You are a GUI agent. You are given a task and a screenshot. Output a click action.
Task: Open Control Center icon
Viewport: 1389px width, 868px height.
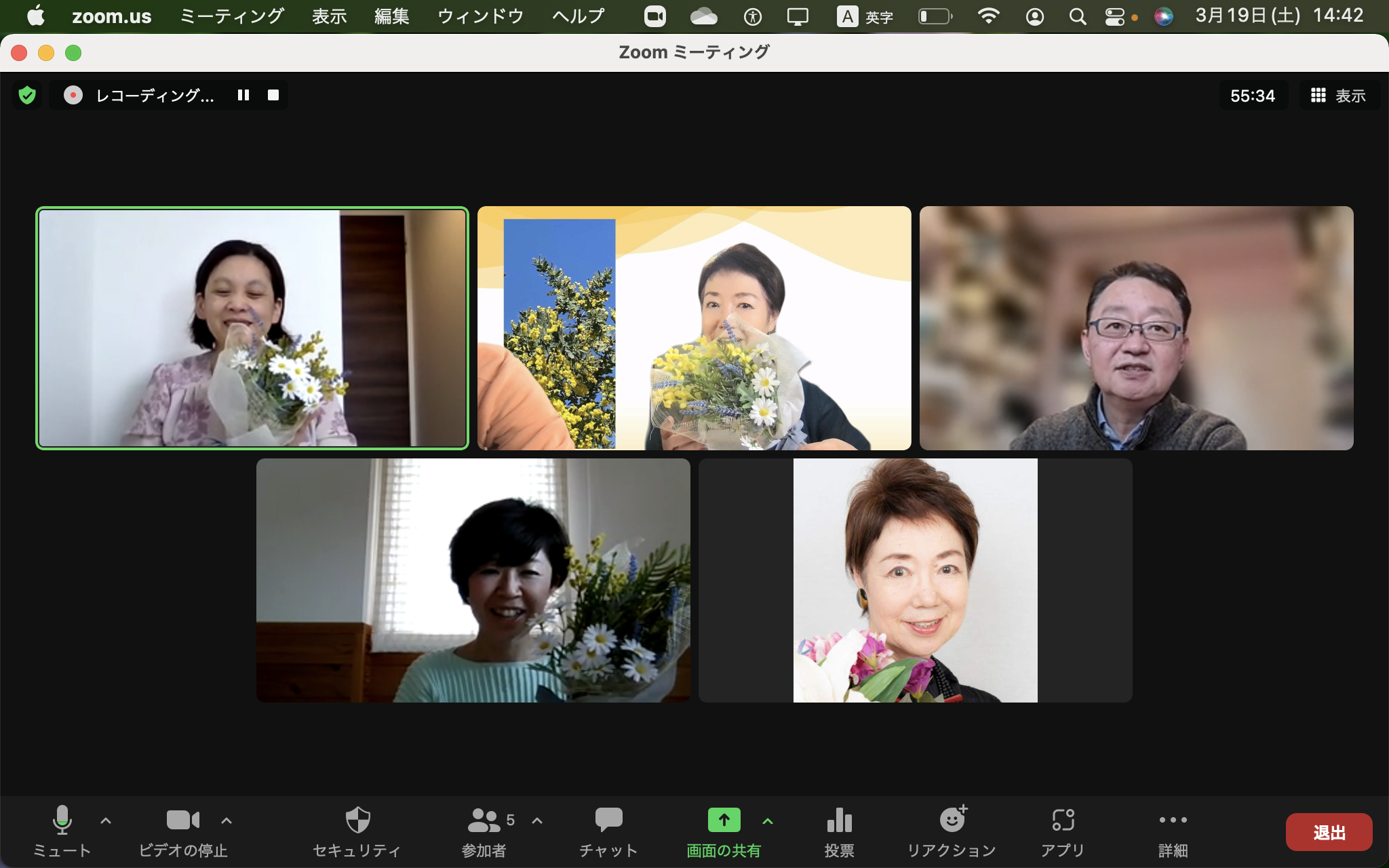(x=1115, y=16)
